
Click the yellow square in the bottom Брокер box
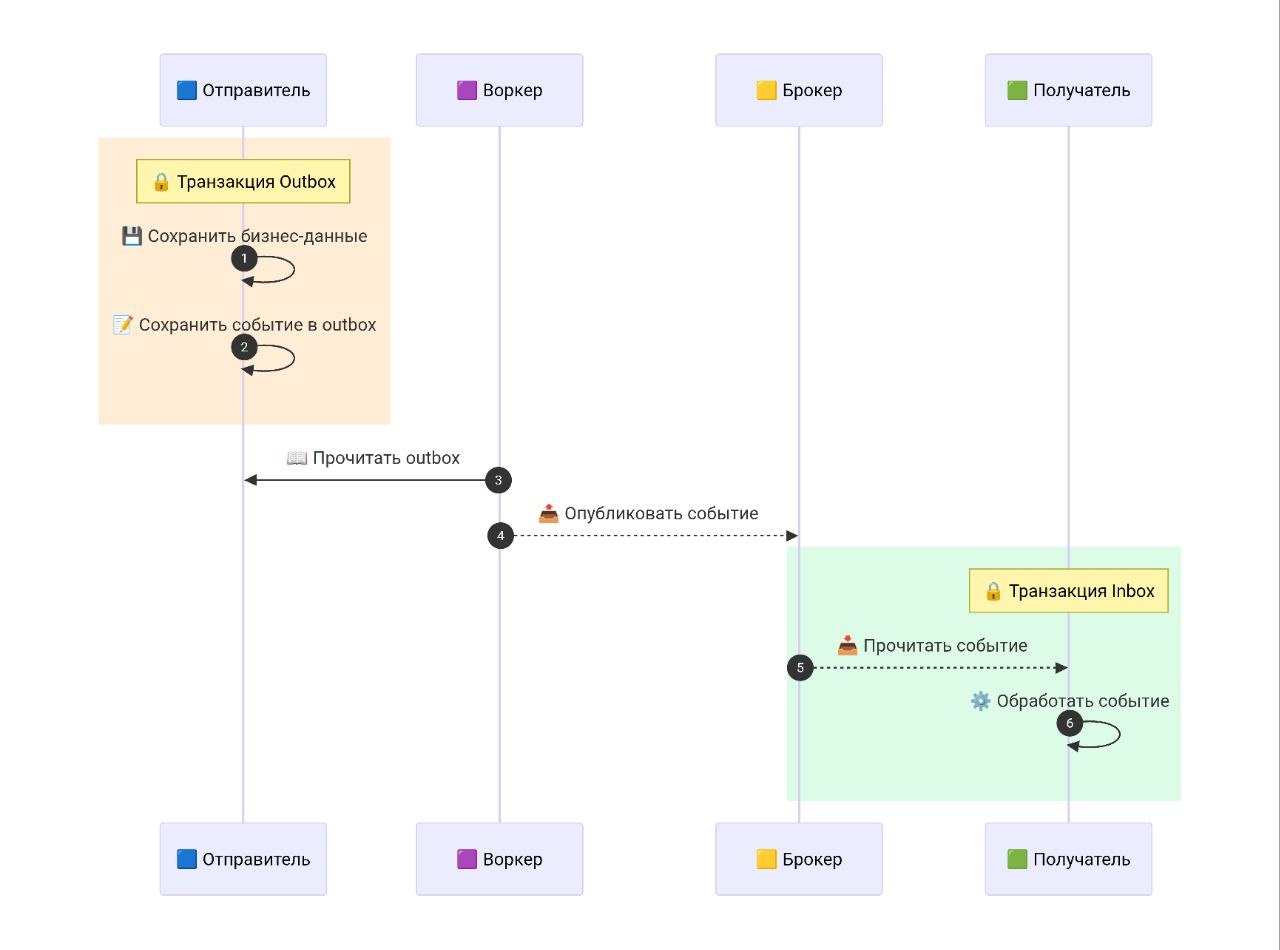766,859
